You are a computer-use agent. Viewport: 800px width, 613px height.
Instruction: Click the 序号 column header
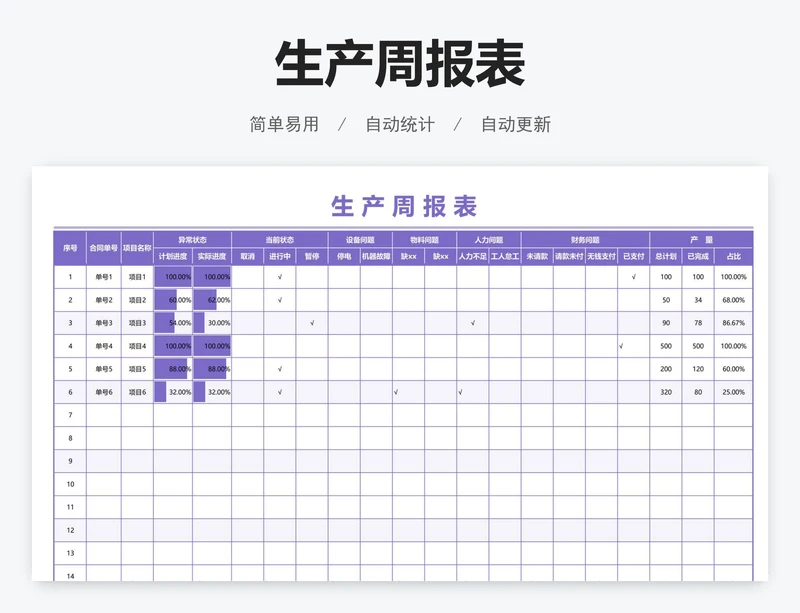click(70, 248)
